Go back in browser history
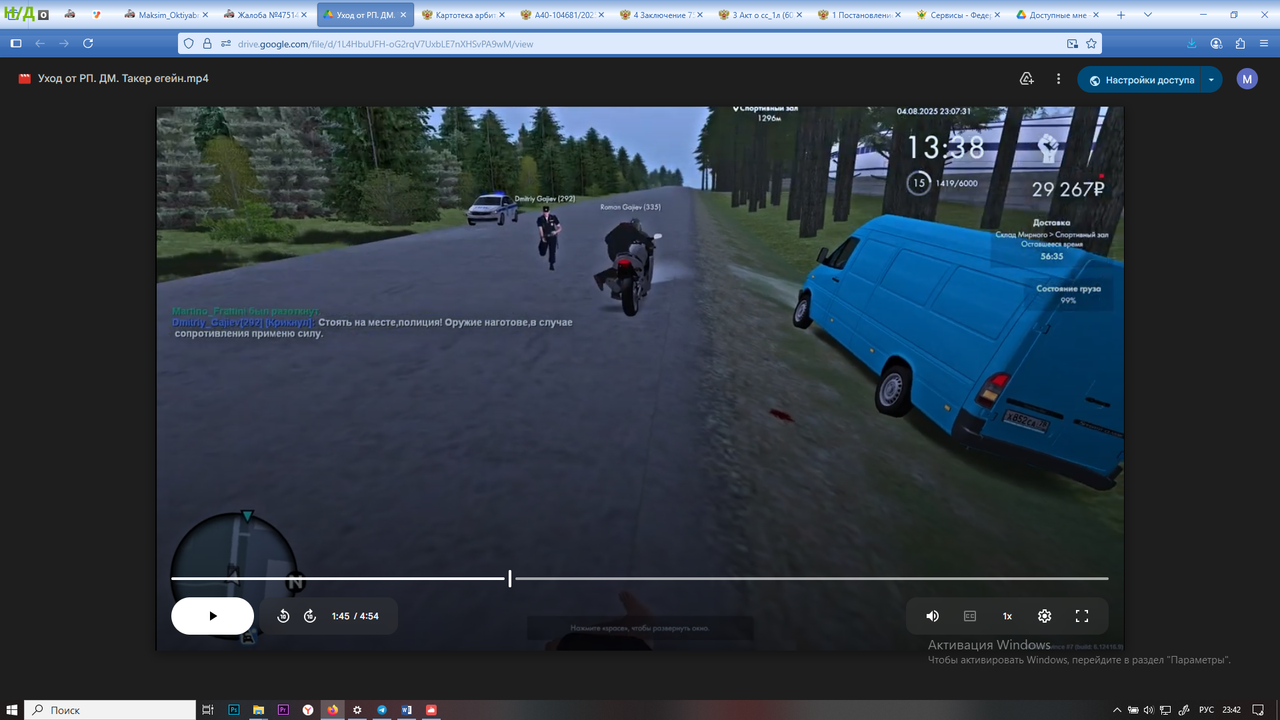The height and width of the screenshot is (720, 1280). (x=40, y=43)
